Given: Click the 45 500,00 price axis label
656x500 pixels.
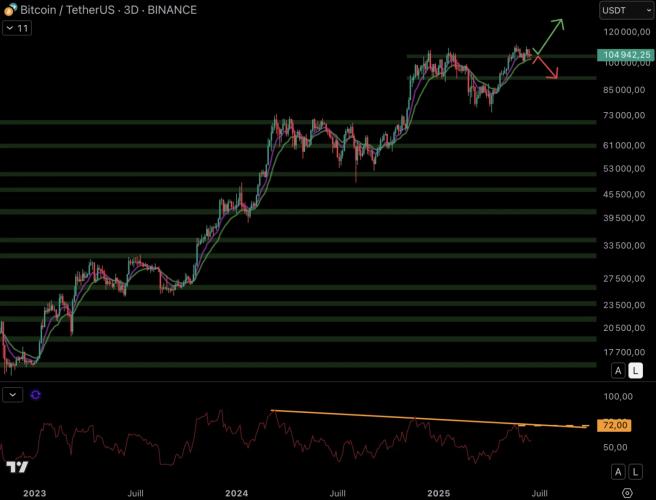Looking at the screenshot, I should pyautogui.click(x=624, y=194).
